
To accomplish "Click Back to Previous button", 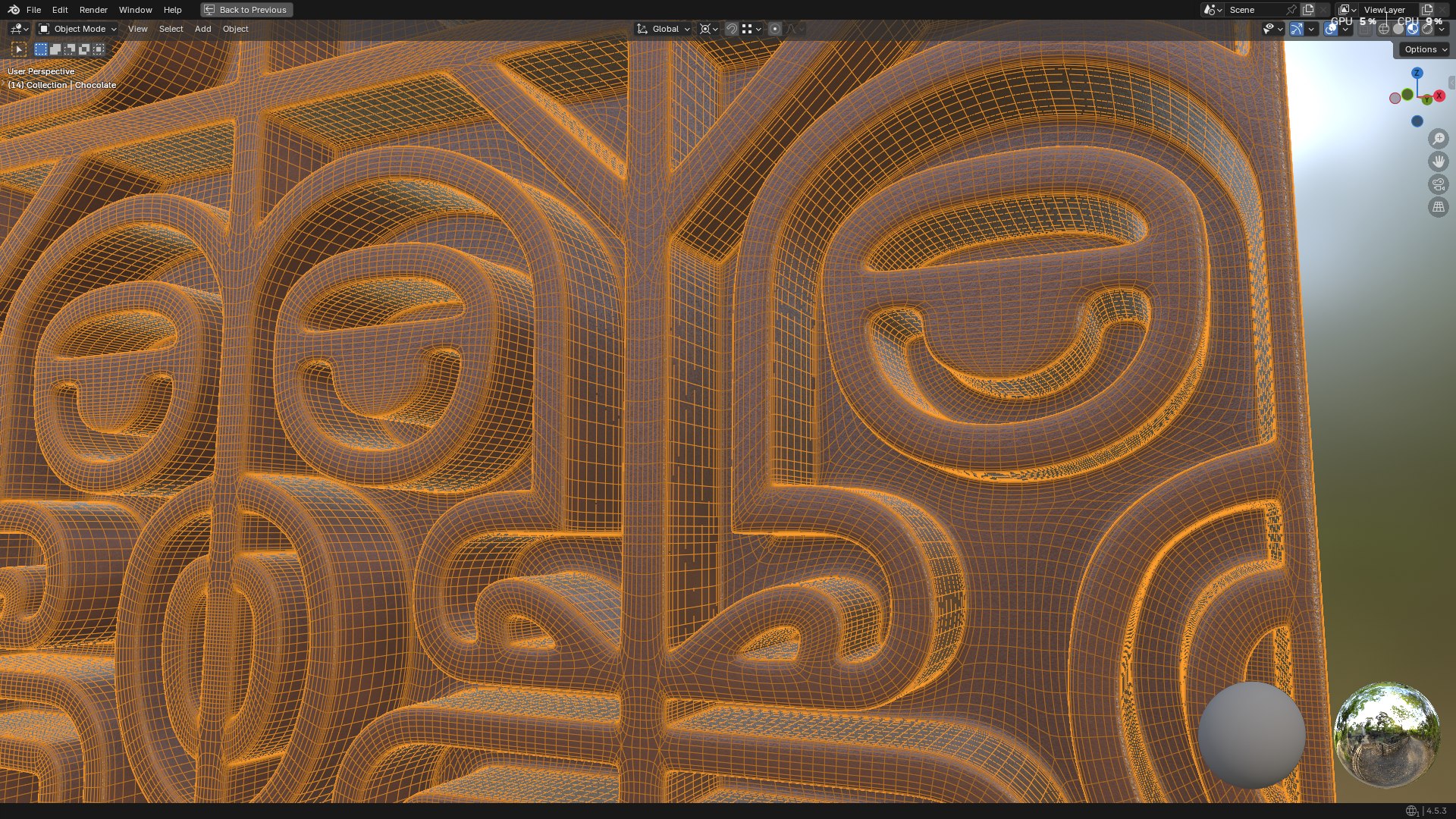I will [x=246, y=10].
